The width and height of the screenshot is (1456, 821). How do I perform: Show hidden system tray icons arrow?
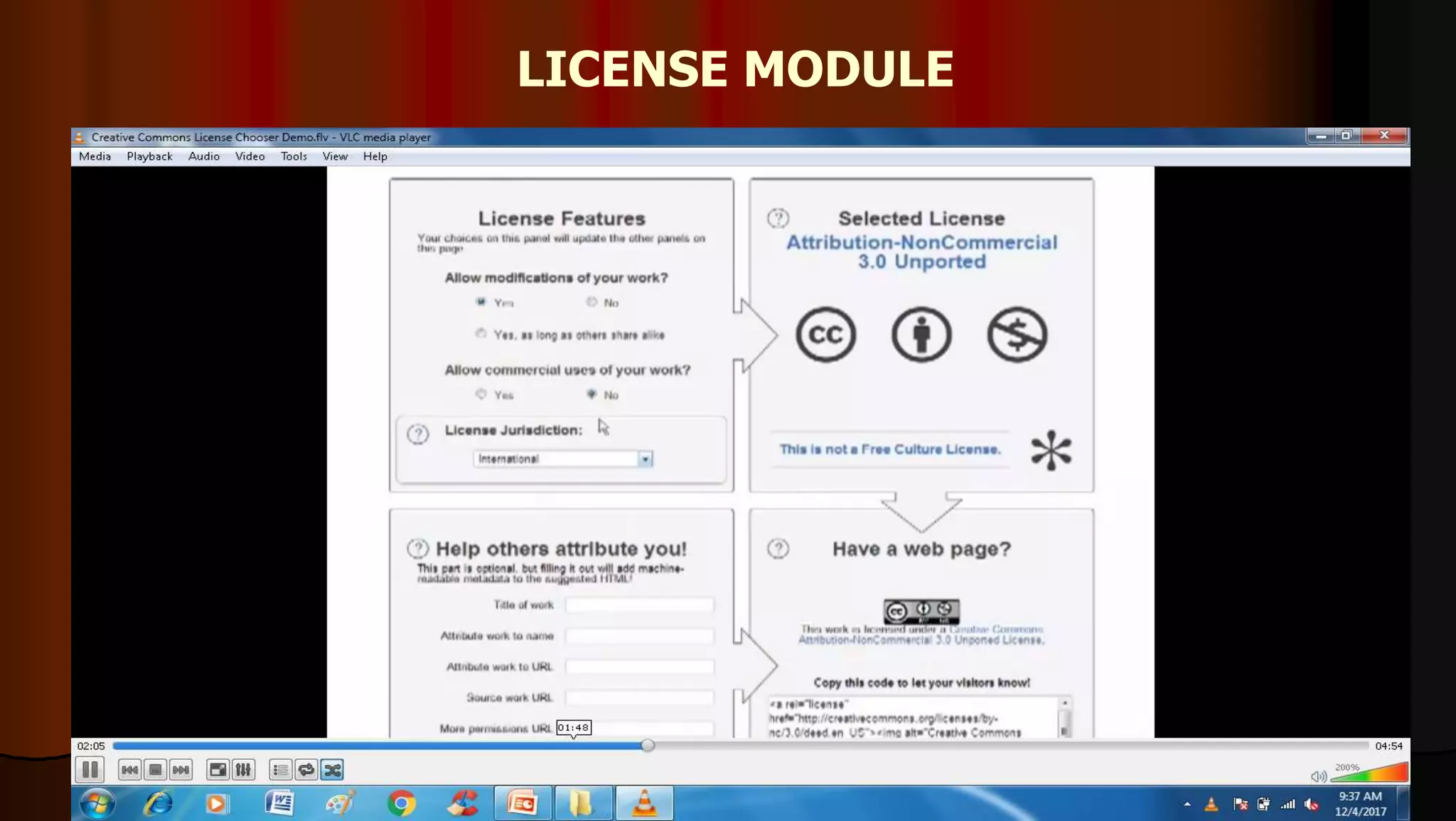point(1187,805)
